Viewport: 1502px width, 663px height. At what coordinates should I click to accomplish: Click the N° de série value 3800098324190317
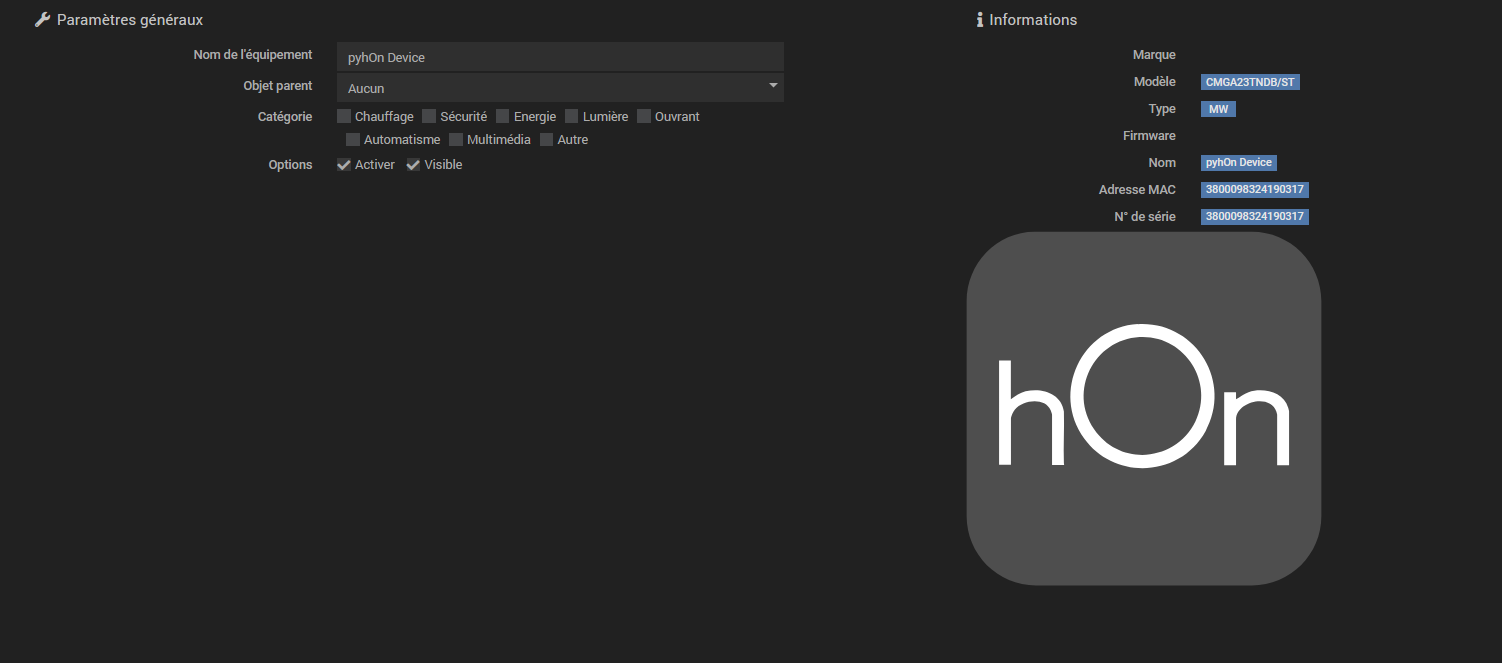pyautogui.click(x=1255, y=216)
